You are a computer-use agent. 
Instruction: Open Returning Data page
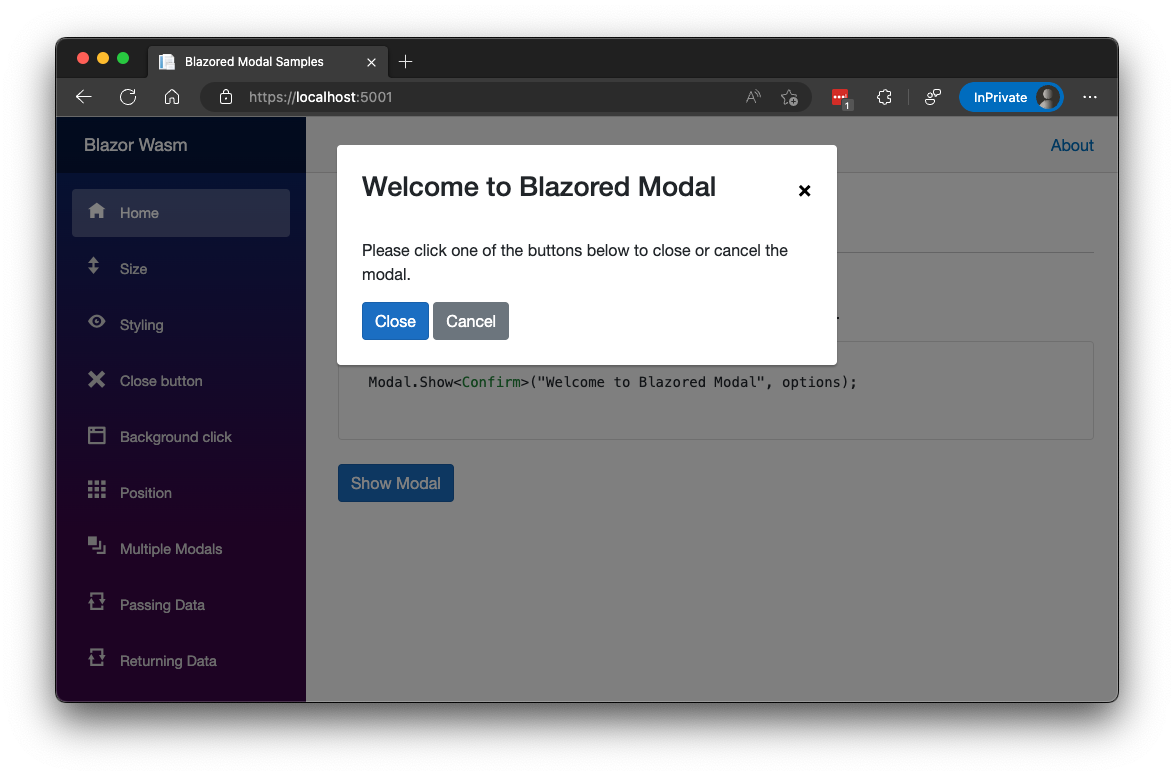coord(180,661)
